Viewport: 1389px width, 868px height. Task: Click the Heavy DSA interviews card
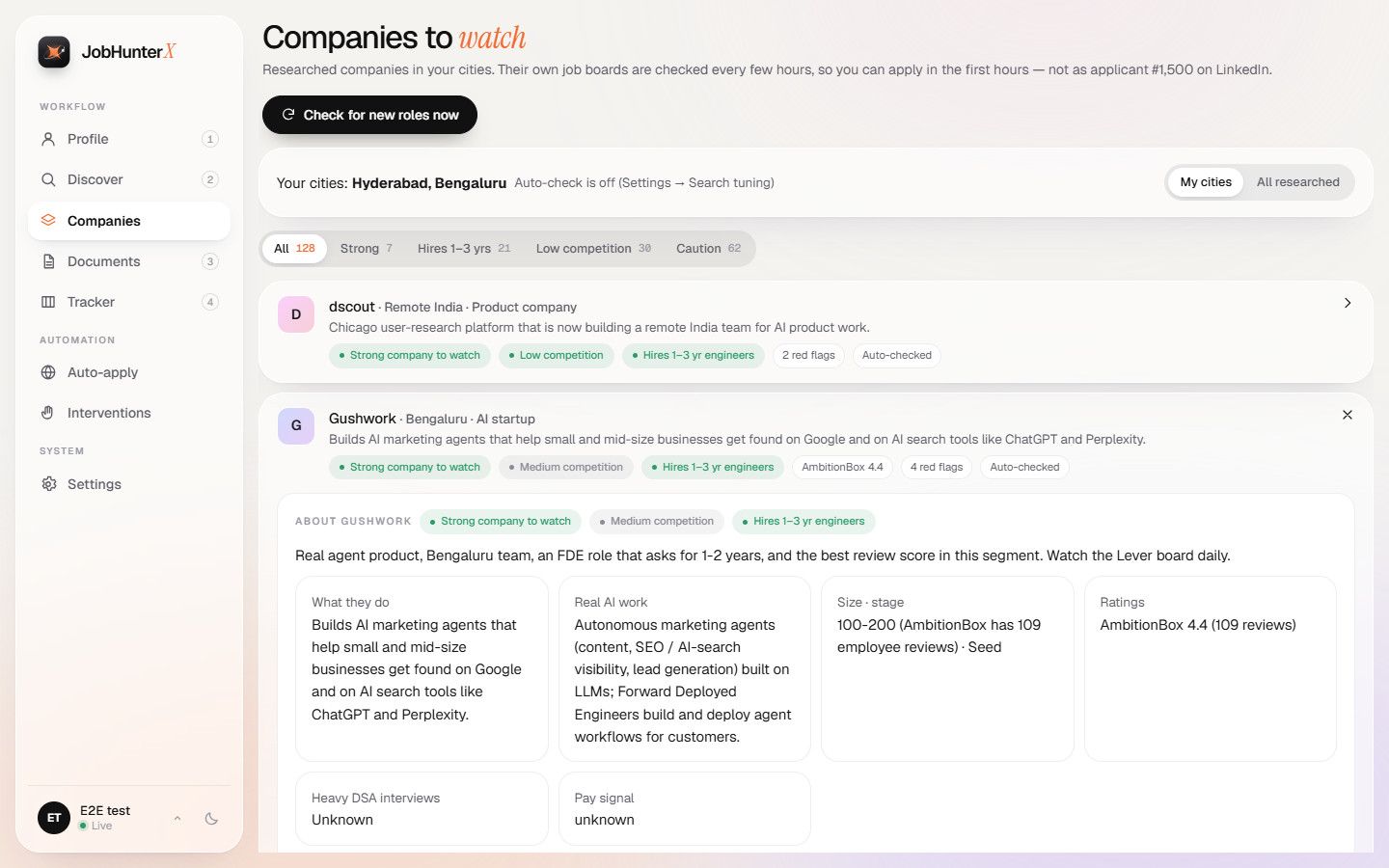[422, 808]
